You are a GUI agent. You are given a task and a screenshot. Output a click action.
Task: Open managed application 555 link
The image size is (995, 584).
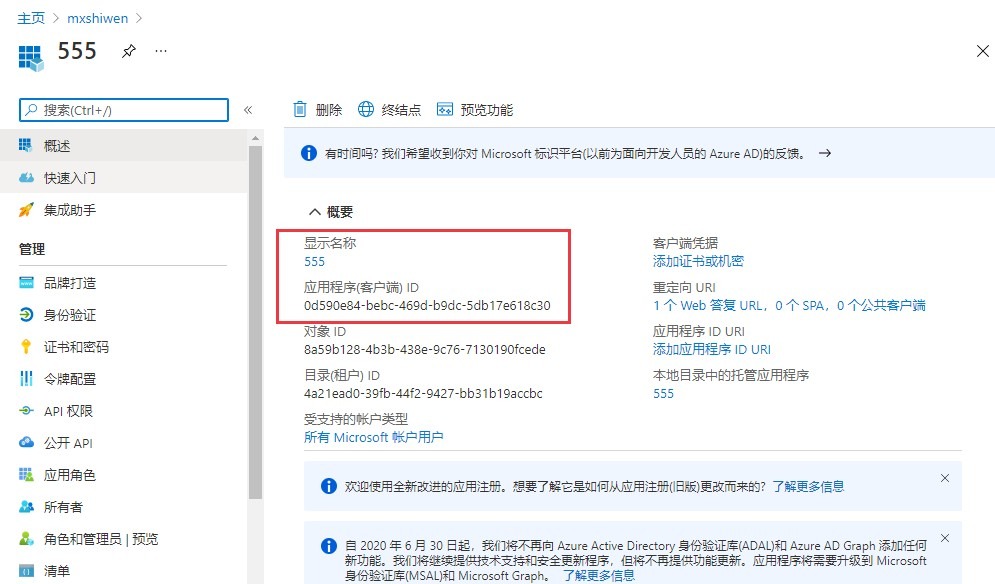pyautogui.click(x=663, y=394)
